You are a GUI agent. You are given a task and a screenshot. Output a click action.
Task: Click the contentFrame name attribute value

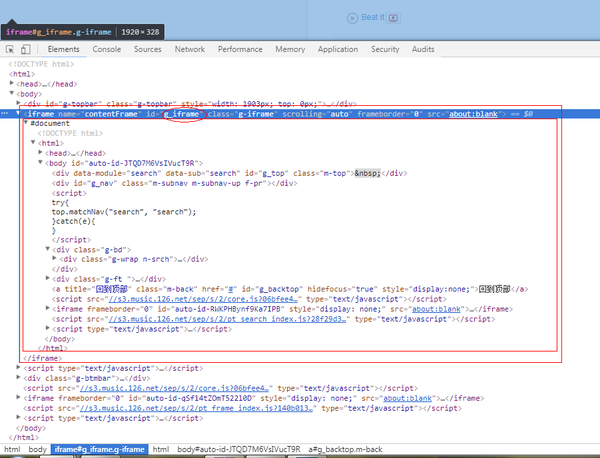tap(111, 114)
